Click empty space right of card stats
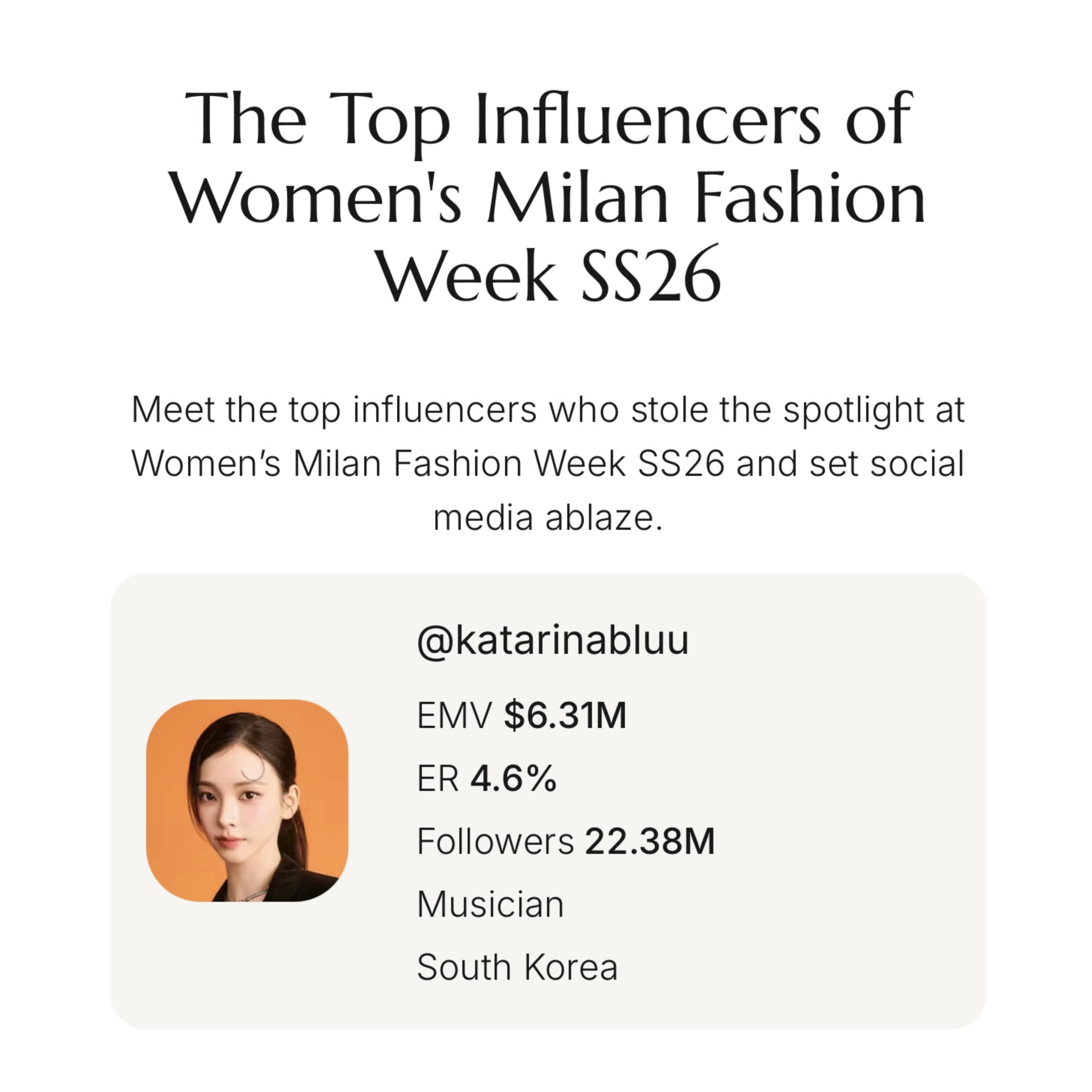Viewport: 1092px width, 1092px height. (848, 803)
